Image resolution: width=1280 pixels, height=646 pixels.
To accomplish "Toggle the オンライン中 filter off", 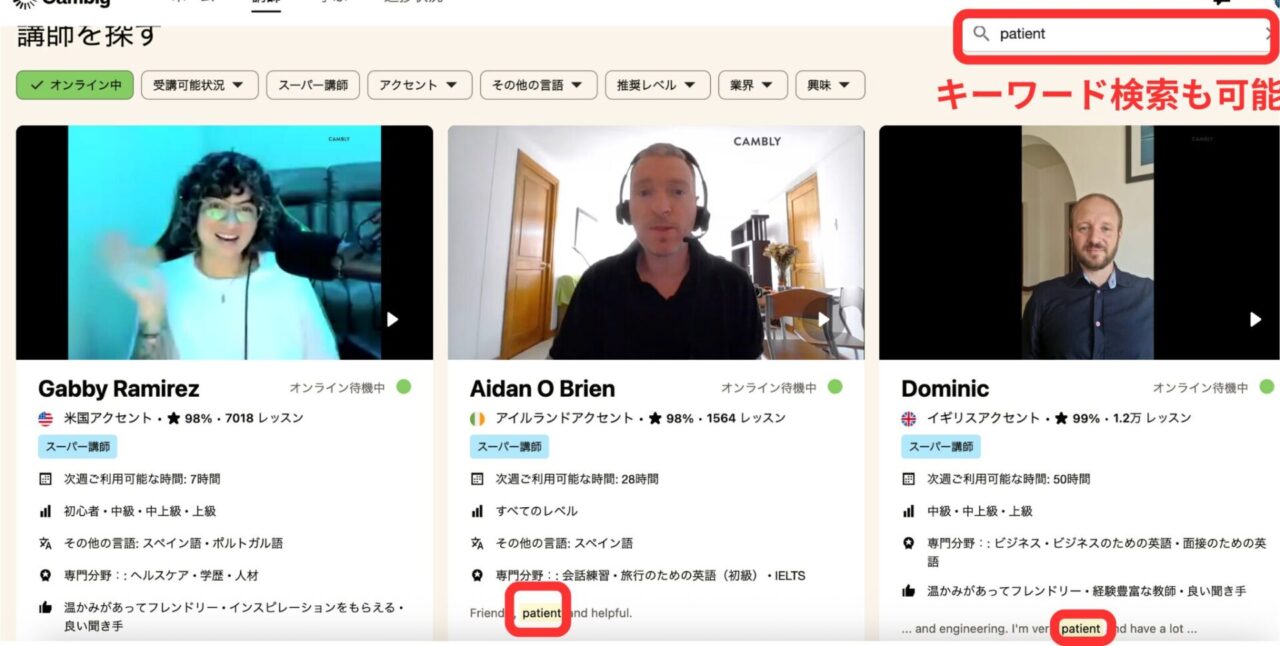I will pos(75,85).
